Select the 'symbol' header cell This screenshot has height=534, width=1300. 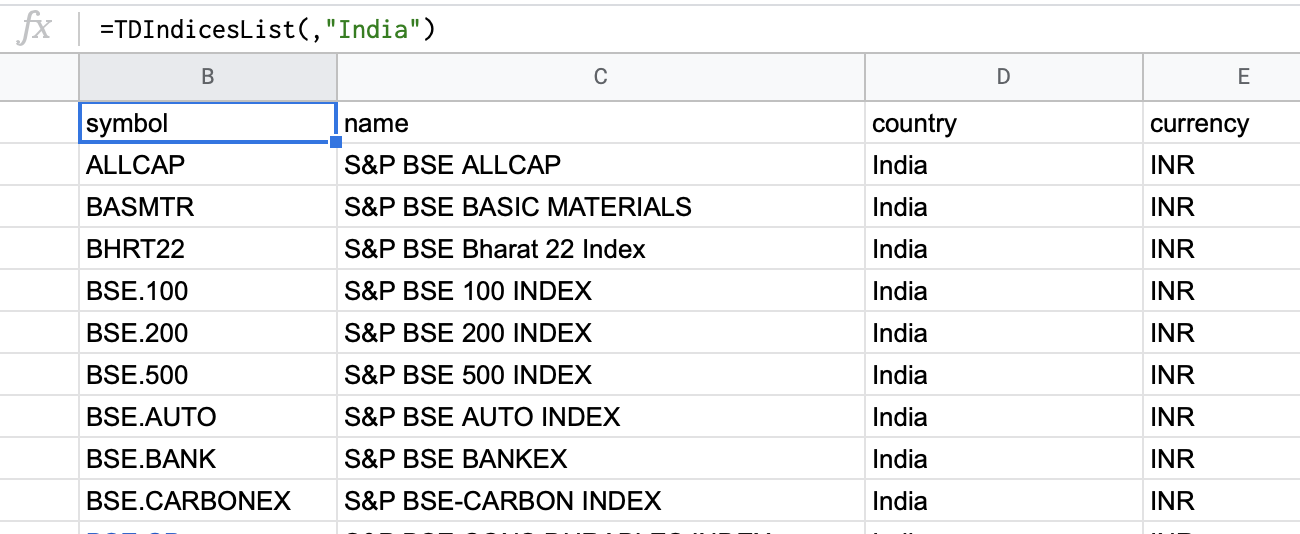208,123
